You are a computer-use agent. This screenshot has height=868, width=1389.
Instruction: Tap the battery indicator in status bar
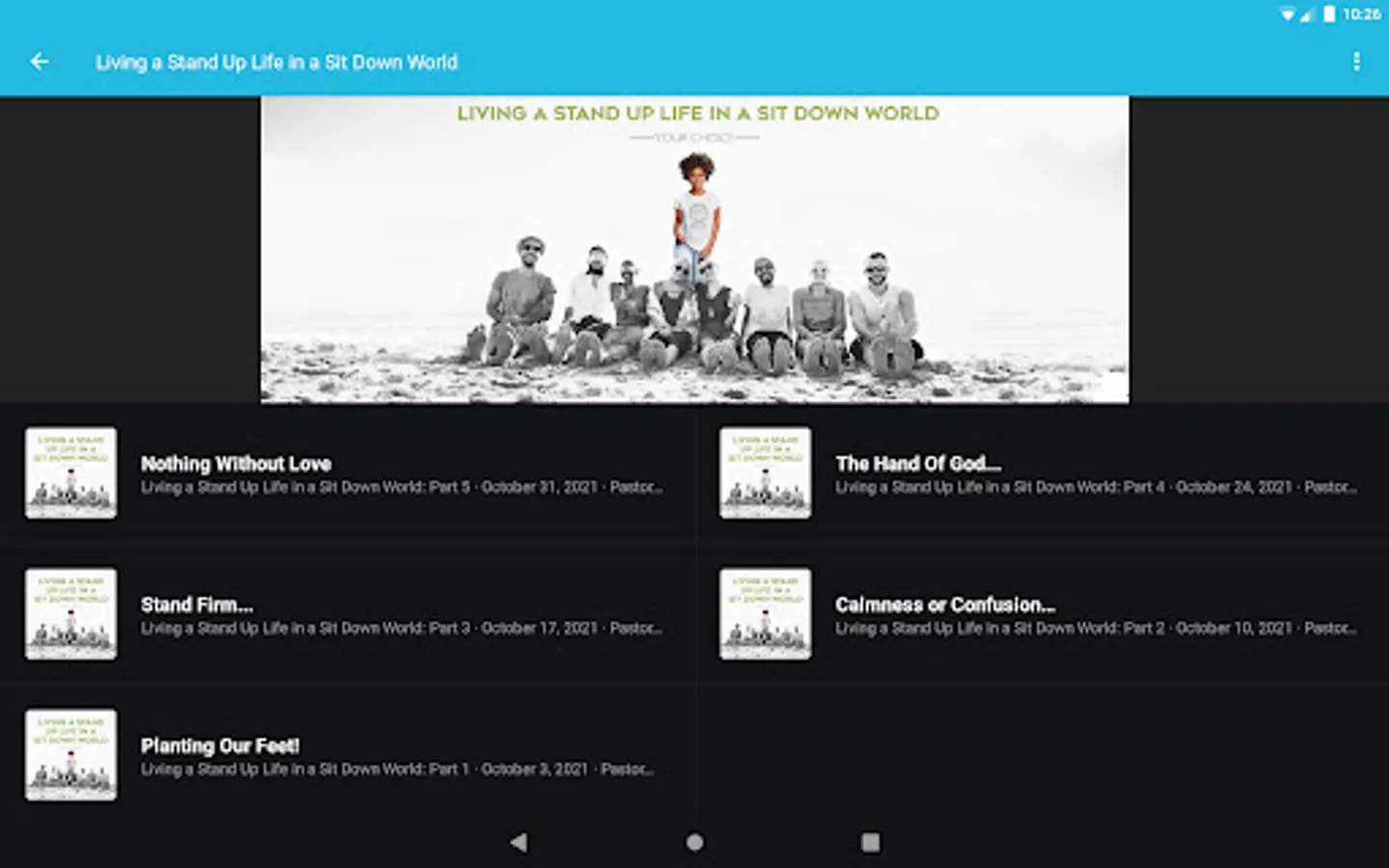point(1329,14)
